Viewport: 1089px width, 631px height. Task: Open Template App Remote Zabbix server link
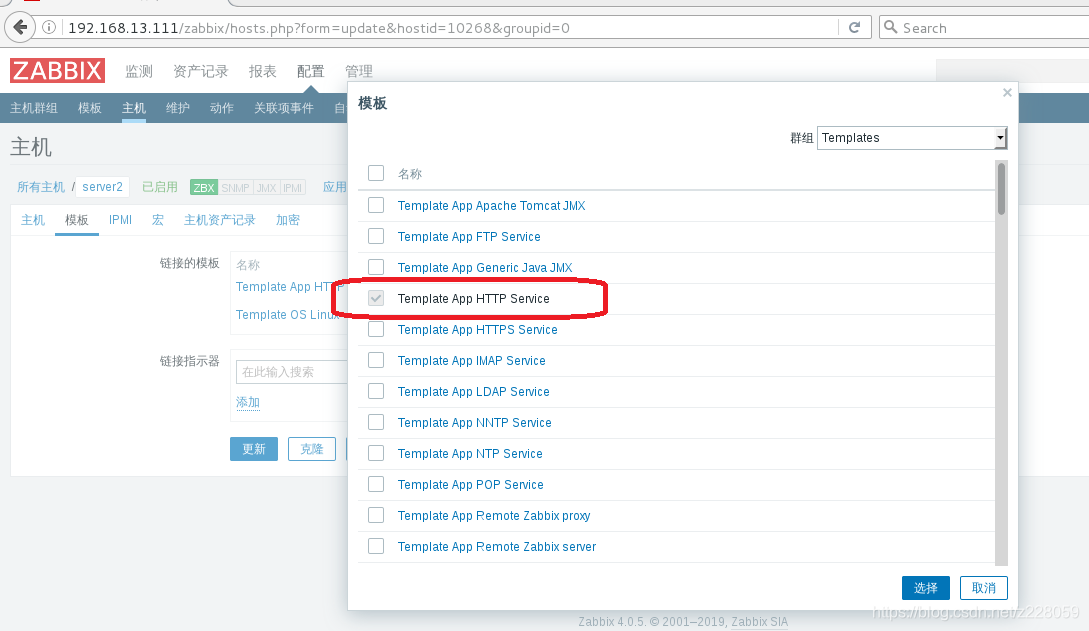497,546
